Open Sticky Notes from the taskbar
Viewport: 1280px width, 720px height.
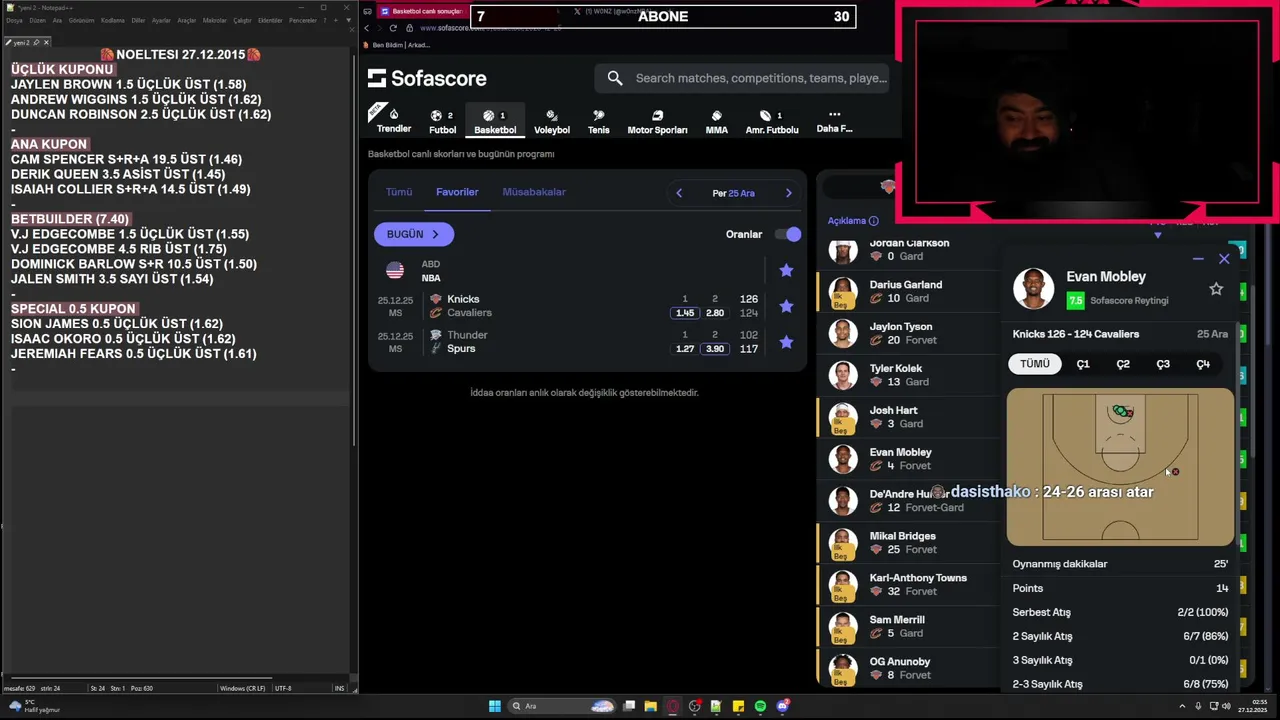point(739,706)
